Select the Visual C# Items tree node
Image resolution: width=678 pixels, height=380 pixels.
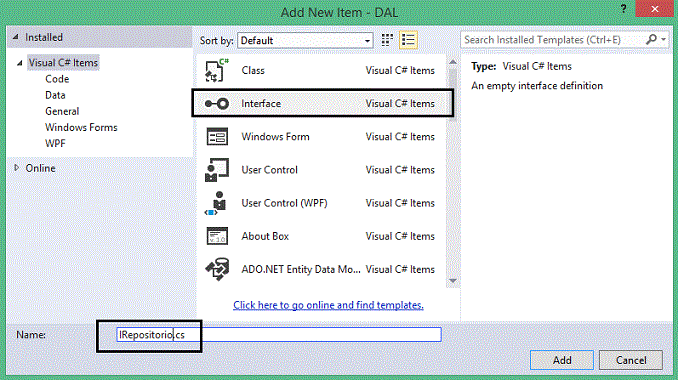tap(63, 63)
